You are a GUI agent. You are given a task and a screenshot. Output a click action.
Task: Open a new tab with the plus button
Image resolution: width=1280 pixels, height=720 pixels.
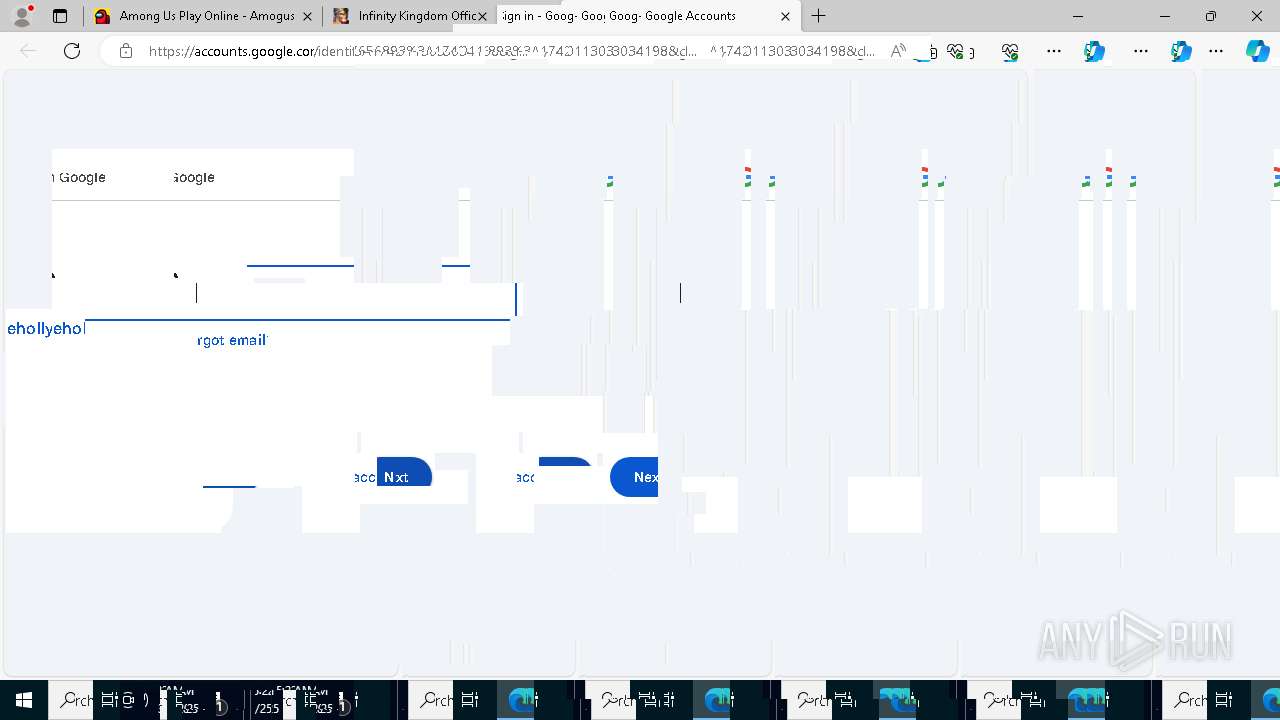coord(818,16)
